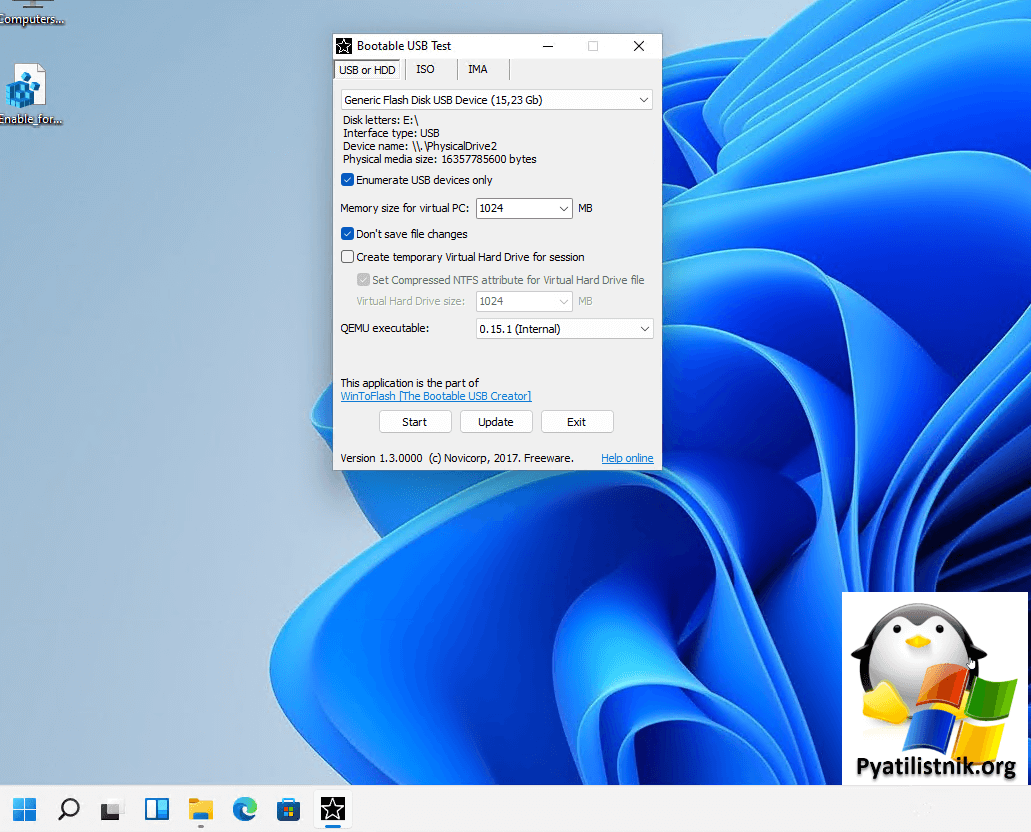The width and height of the screenshot is (1031, 832).
Task: Launch File Explorer from the taskbar
Action: pos(201,808)
